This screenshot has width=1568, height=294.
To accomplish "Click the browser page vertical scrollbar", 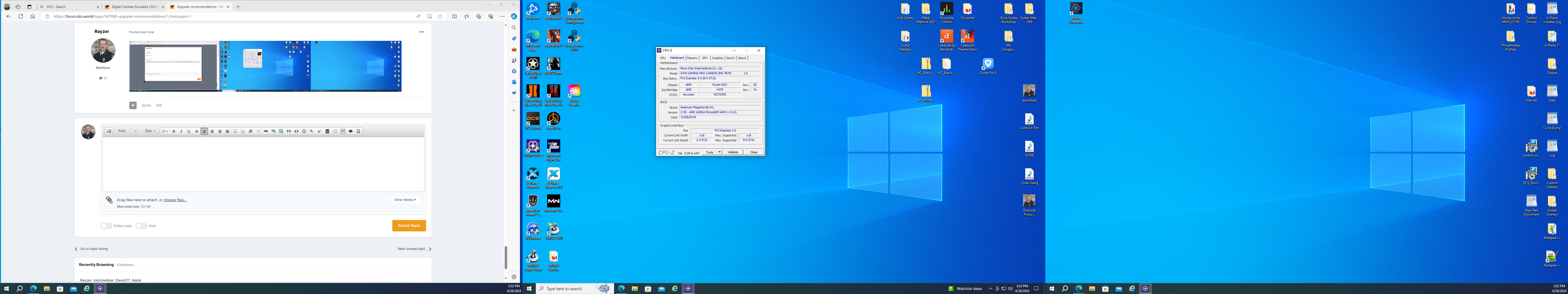I will (505, 258).
